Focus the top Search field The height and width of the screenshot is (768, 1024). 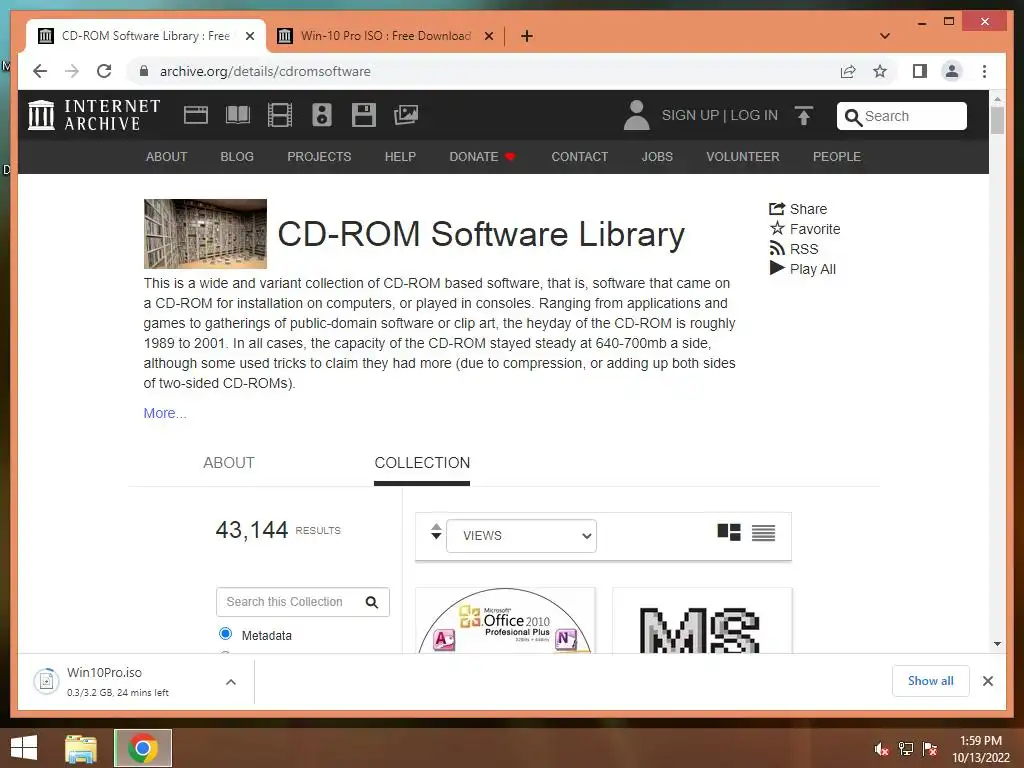(901, 116)
